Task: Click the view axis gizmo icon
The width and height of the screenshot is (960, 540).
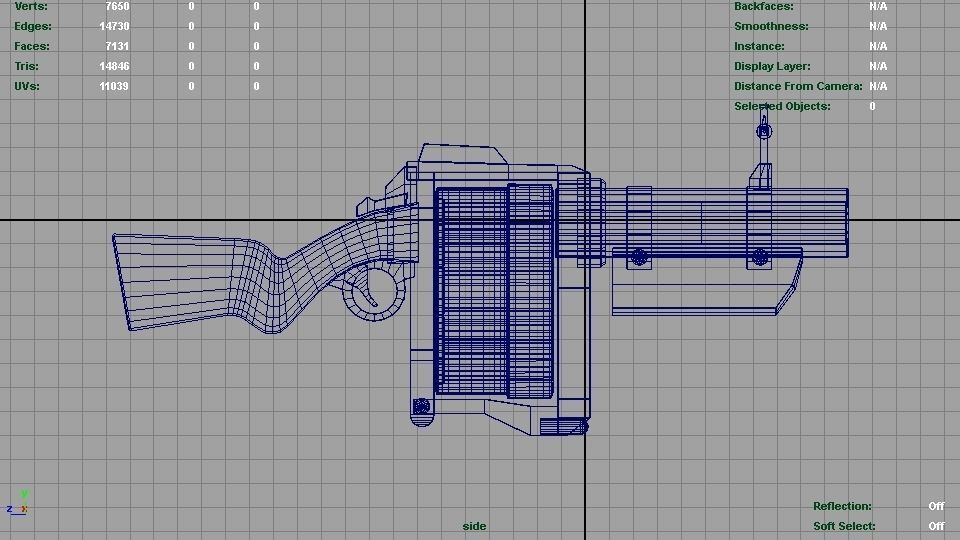Action: click(x=17, y=503)
